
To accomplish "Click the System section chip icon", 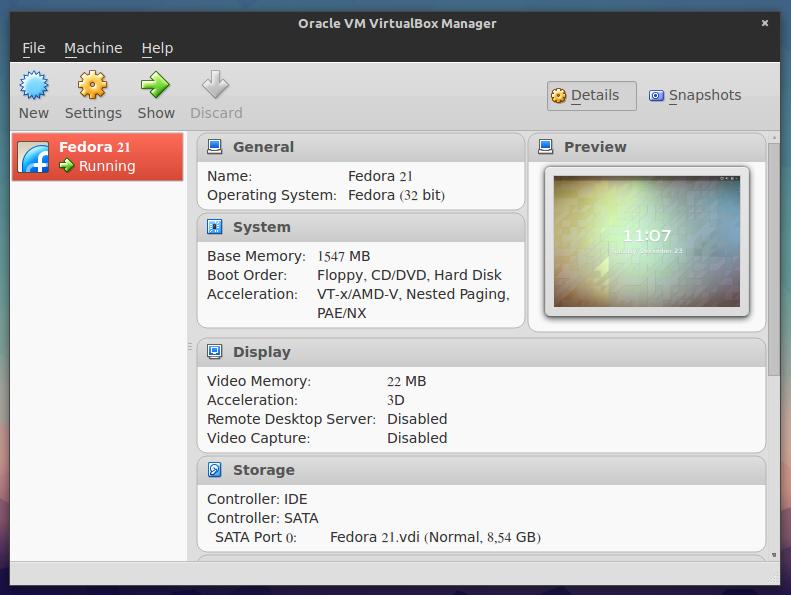I will point(214,227).
